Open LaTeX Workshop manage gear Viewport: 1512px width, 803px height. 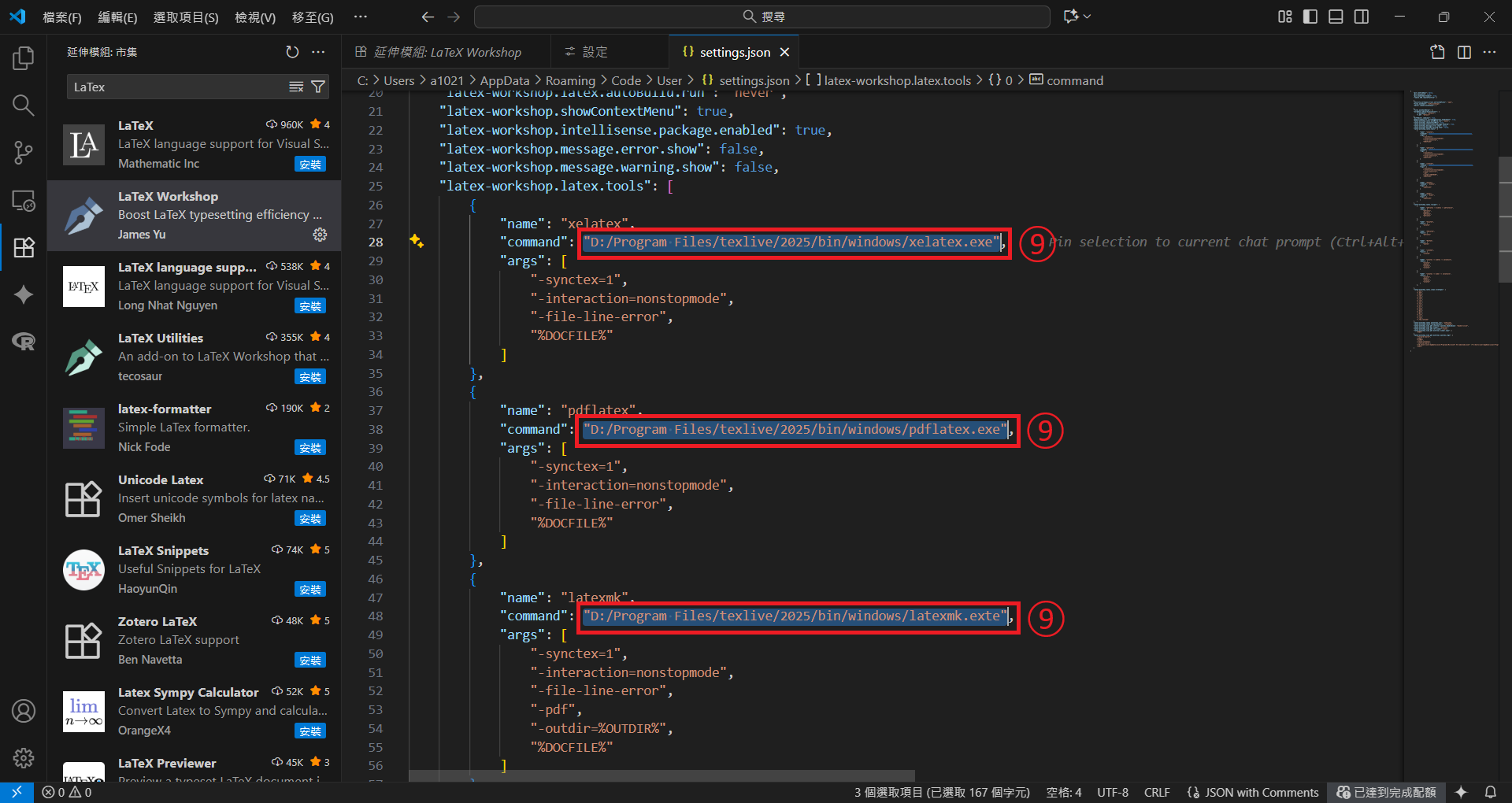(320, 235)
